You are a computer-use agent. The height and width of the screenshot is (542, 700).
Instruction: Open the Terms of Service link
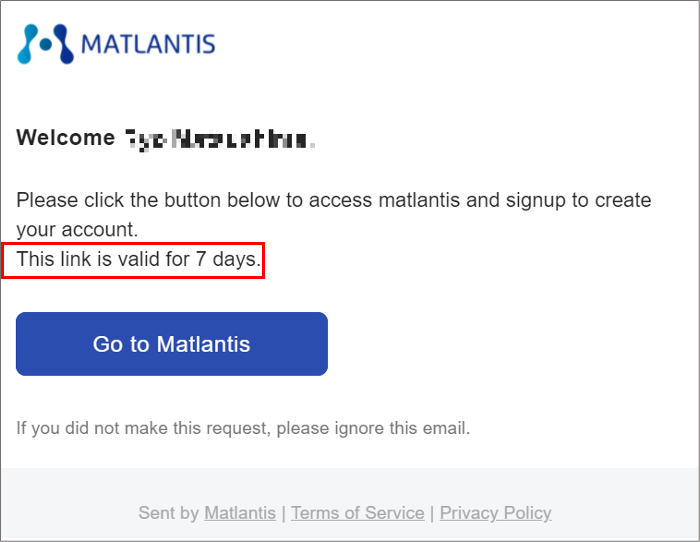[357, 513]
